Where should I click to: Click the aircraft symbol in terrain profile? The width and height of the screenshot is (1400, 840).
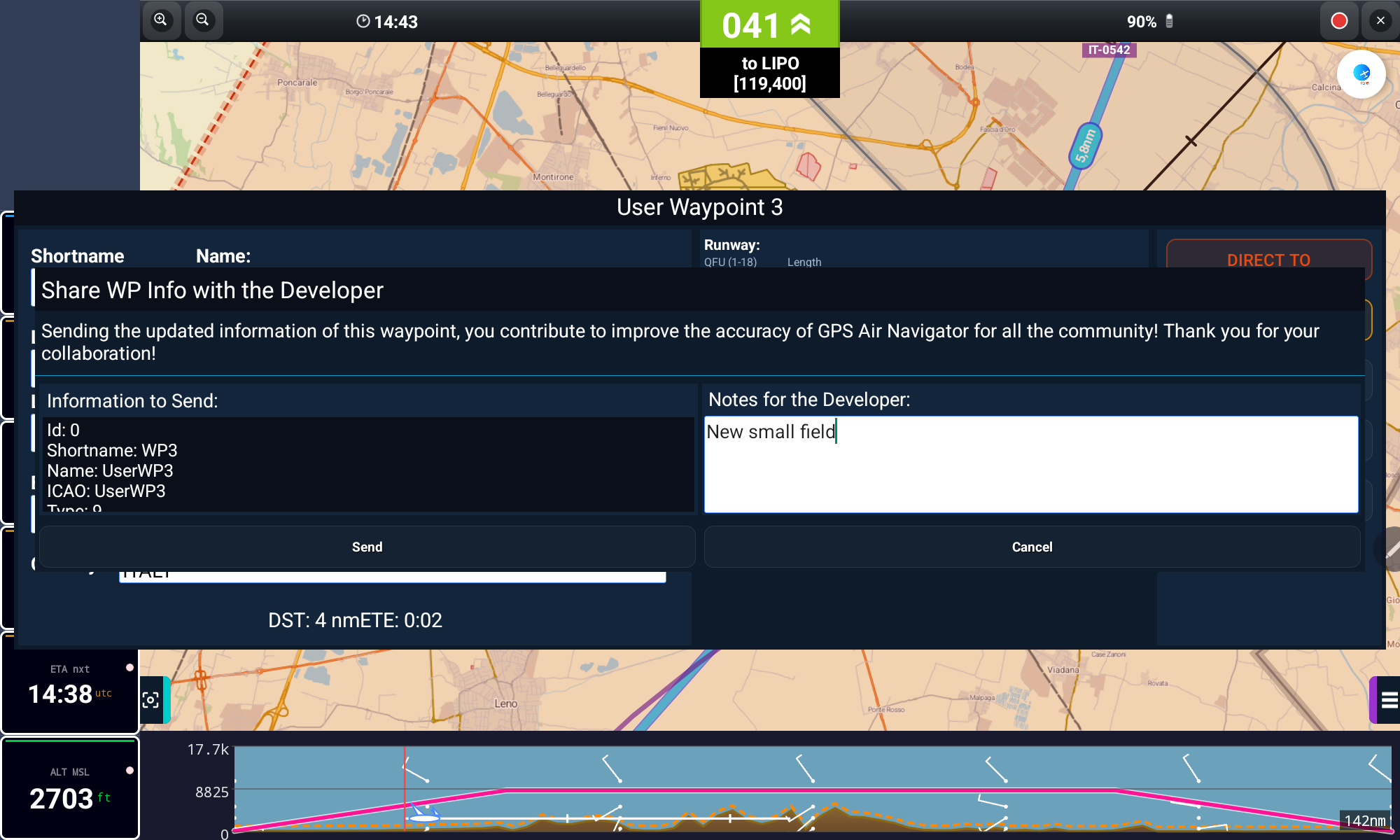(x=424, y=813)
